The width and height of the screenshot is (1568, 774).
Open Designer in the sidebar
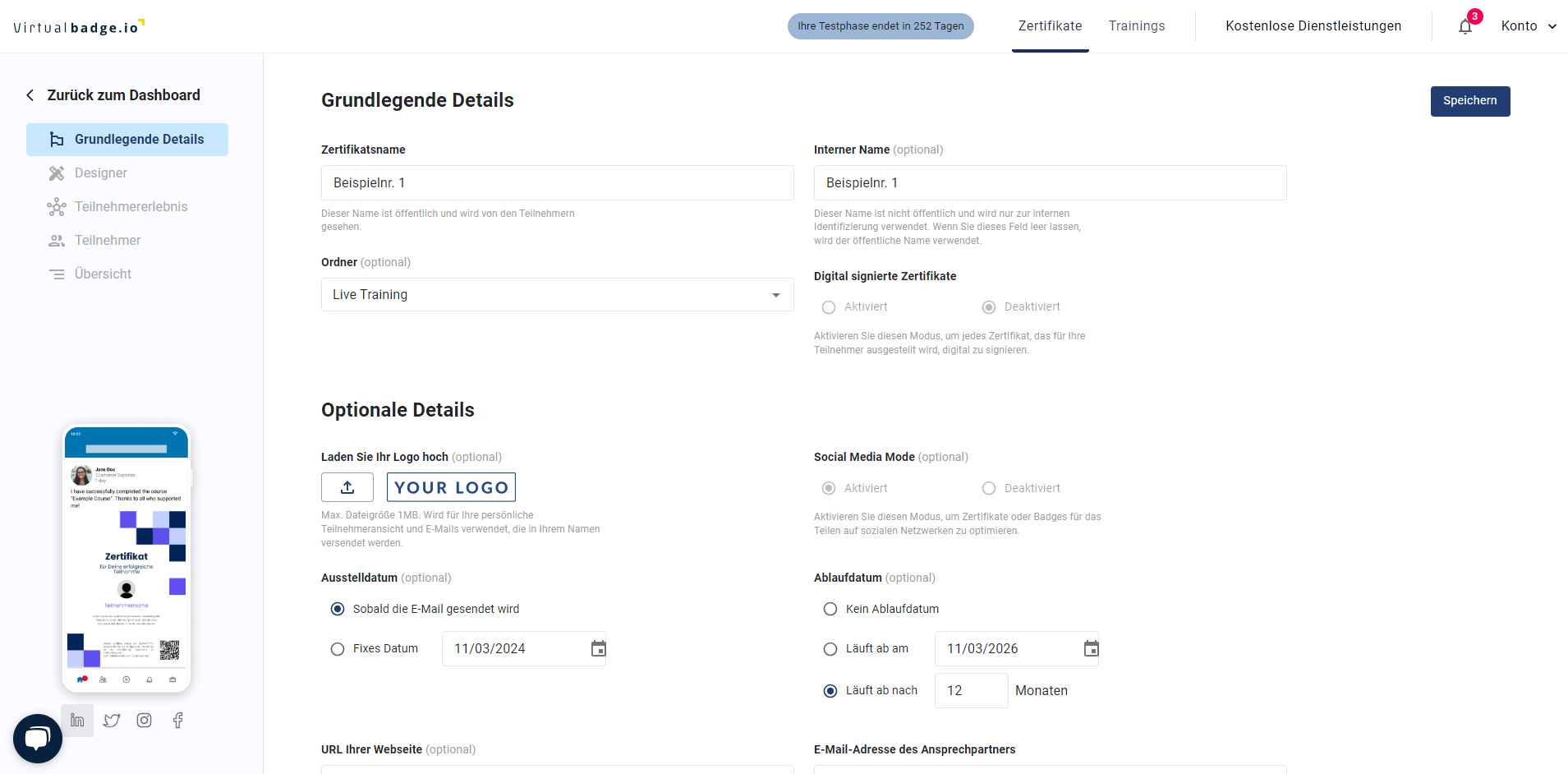click(101, 173)
